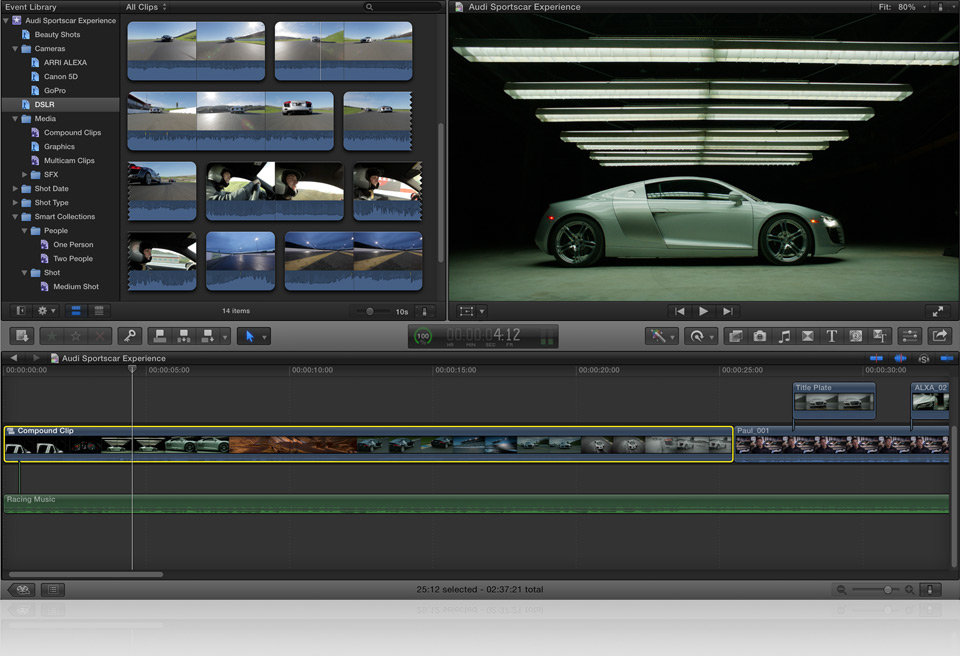Show the Music and Sound browser
The height and width of the screenshot is (656, 960).
tap(784, 336)
